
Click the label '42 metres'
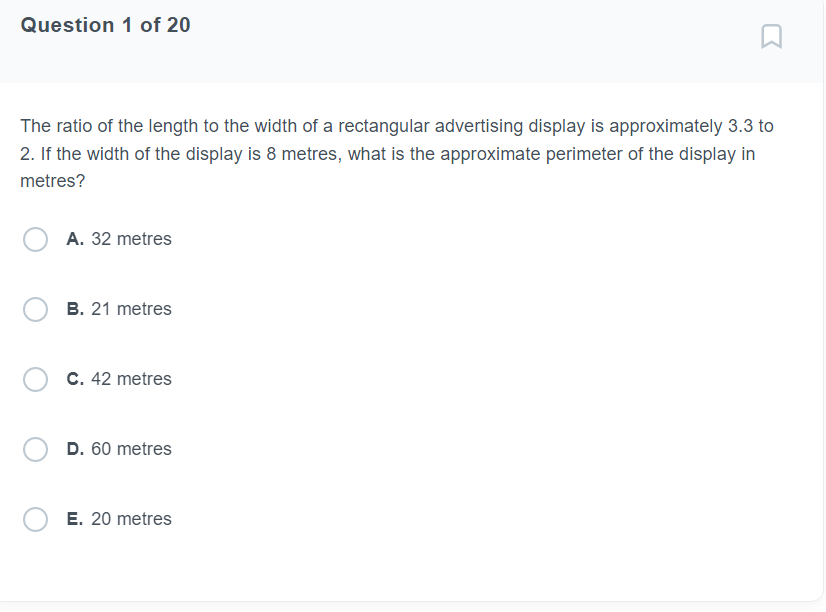[x=131, y=379]
